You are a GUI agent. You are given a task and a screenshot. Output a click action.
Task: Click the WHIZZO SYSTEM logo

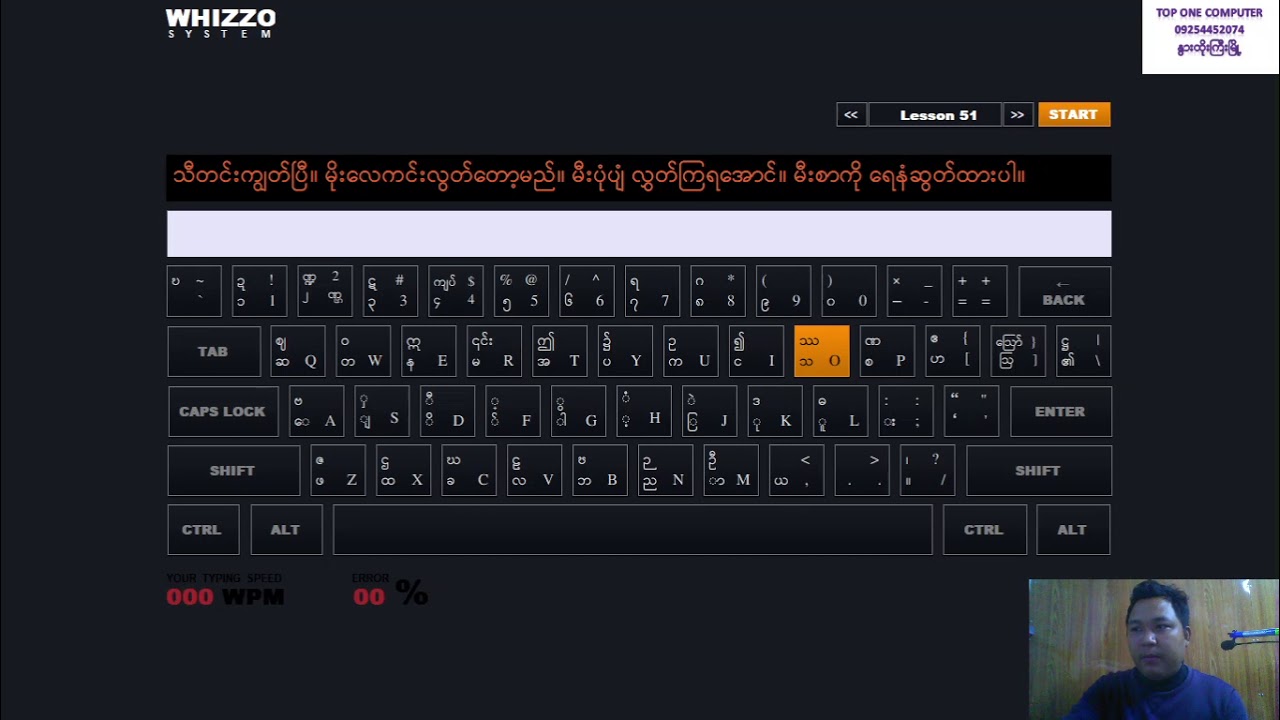(221, 23)
